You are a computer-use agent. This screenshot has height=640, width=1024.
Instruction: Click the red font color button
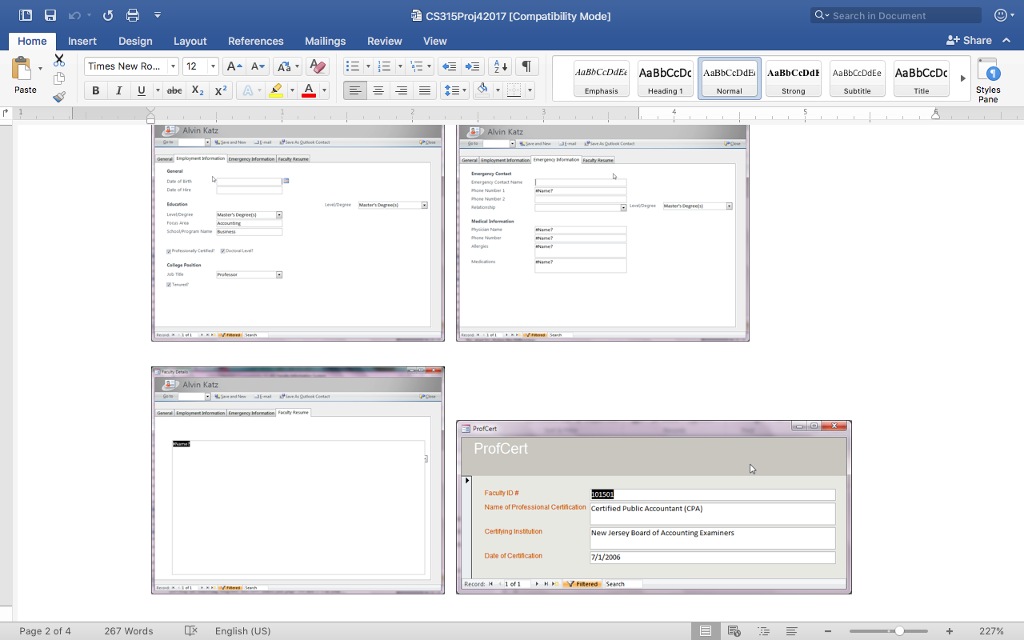tap(309, 91)
